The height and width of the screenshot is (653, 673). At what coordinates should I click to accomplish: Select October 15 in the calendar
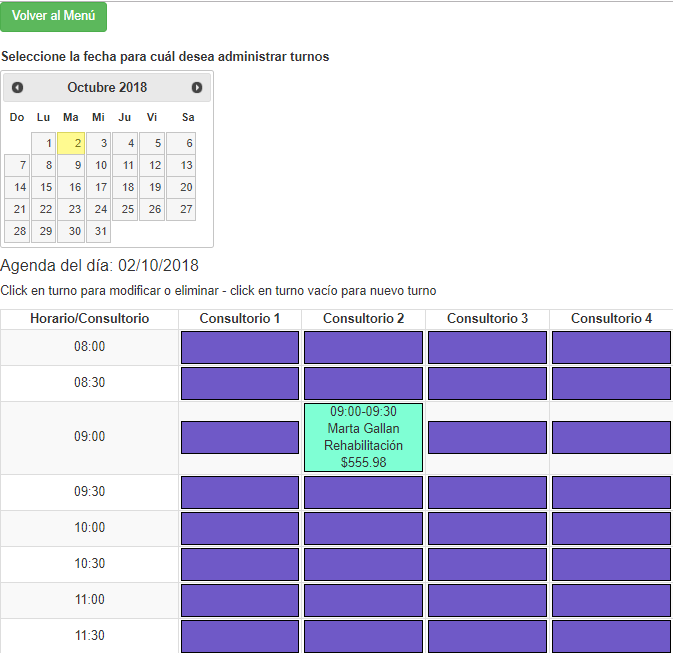tap(44, 187)
